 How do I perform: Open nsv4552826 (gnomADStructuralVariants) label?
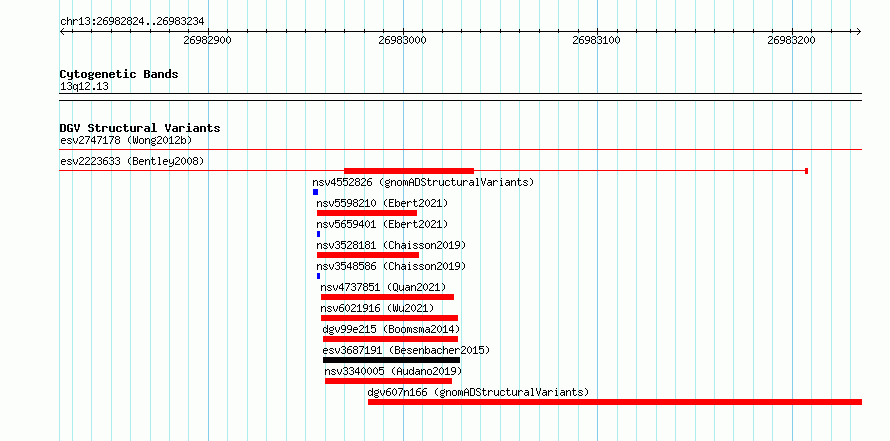pyautogui.click(x=423, y=182)
